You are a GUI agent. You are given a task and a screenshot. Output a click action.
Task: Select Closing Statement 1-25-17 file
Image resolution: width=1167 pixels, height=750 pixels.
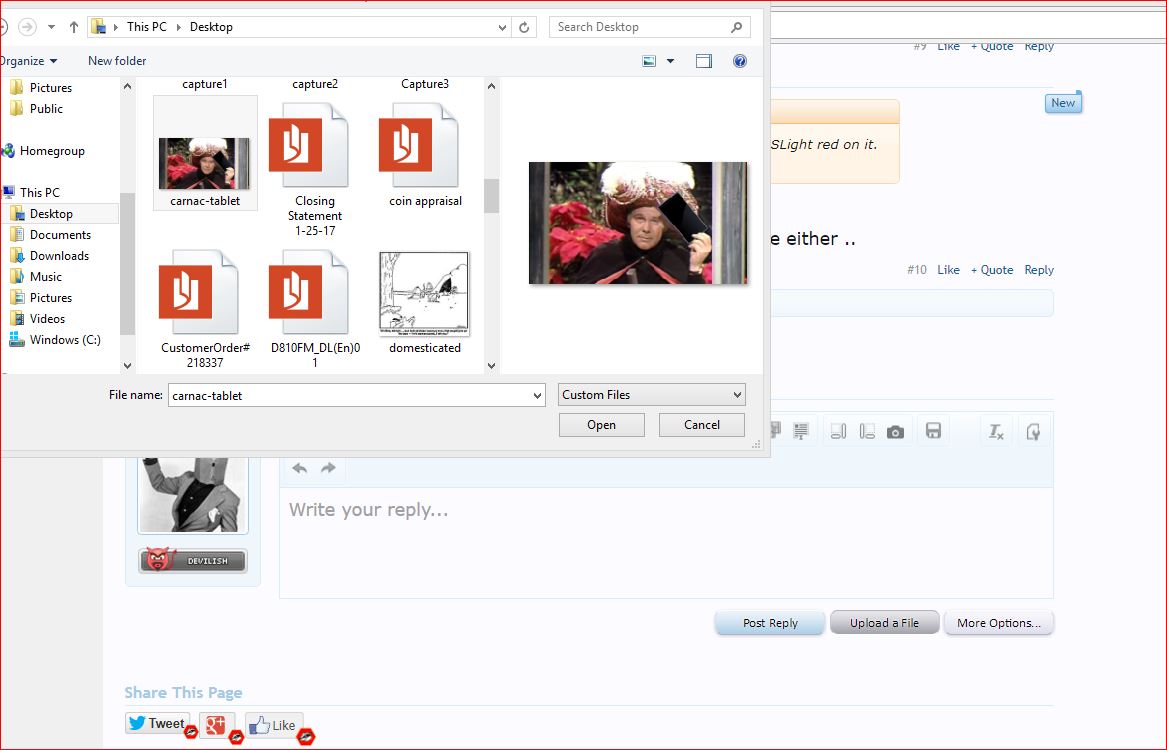(314, 170)
